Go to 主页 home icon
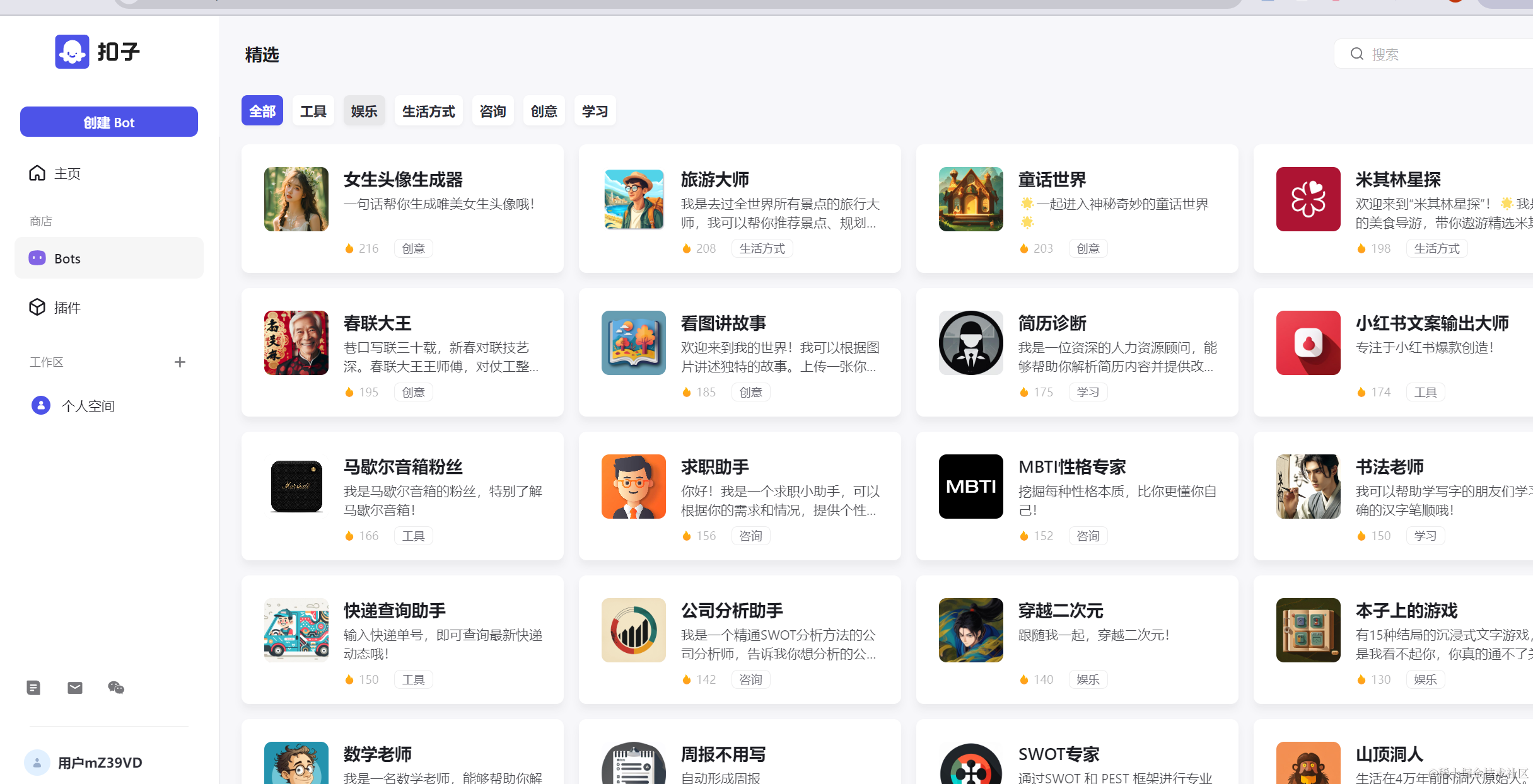 coord(37,173)
